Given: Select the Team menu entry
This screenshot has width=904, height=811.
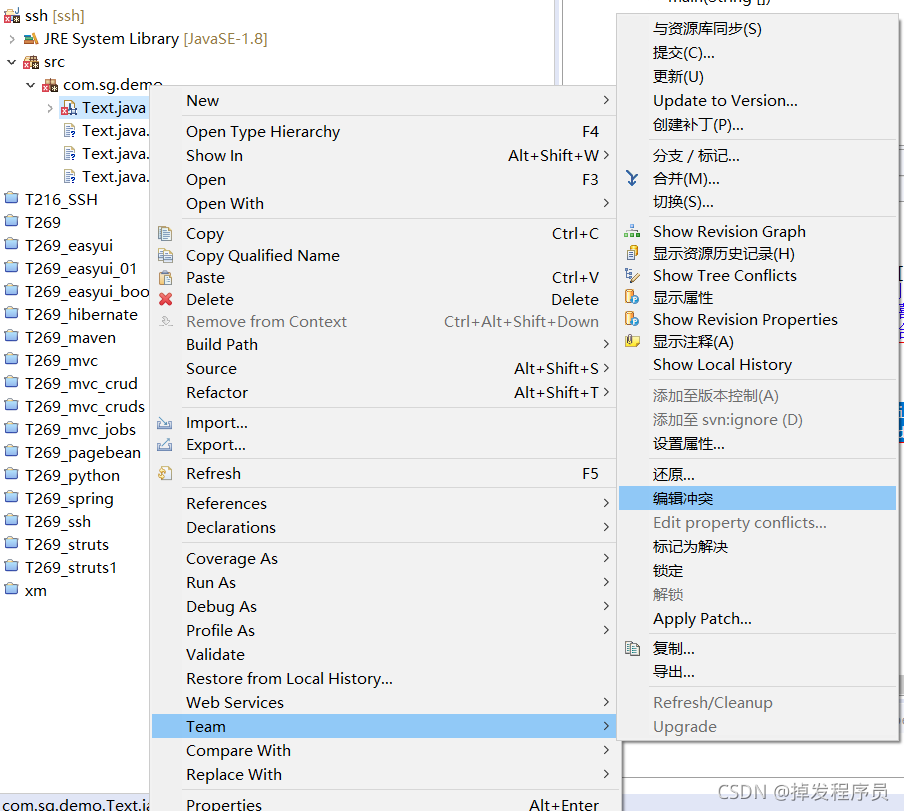Looking at the screenshot, I should [384, 726].
